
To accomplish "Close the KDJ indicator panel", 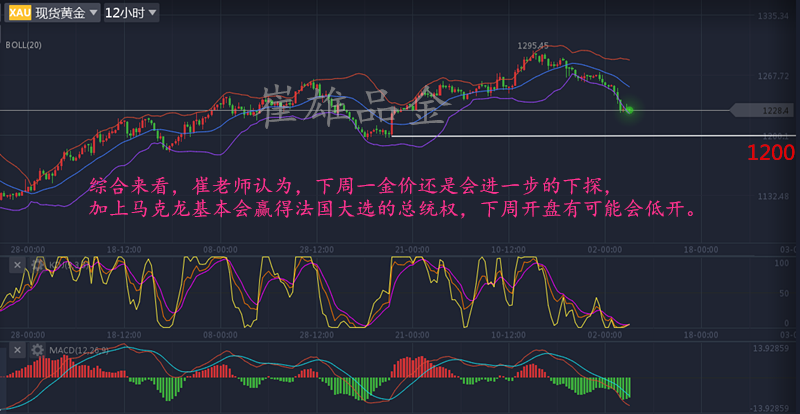I will coord(17,265).
